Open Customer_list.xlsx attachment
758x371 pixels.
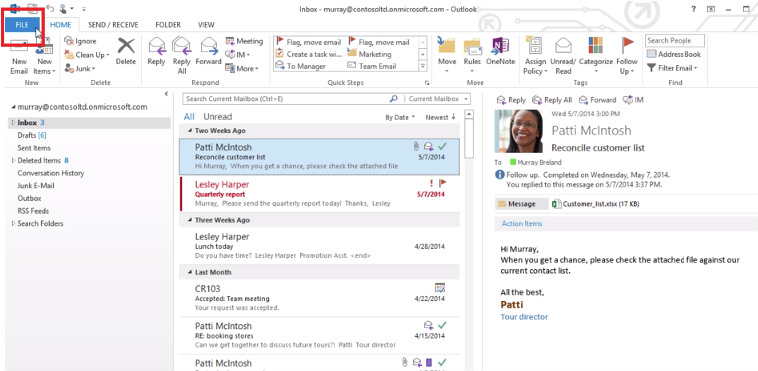(596, 204)
